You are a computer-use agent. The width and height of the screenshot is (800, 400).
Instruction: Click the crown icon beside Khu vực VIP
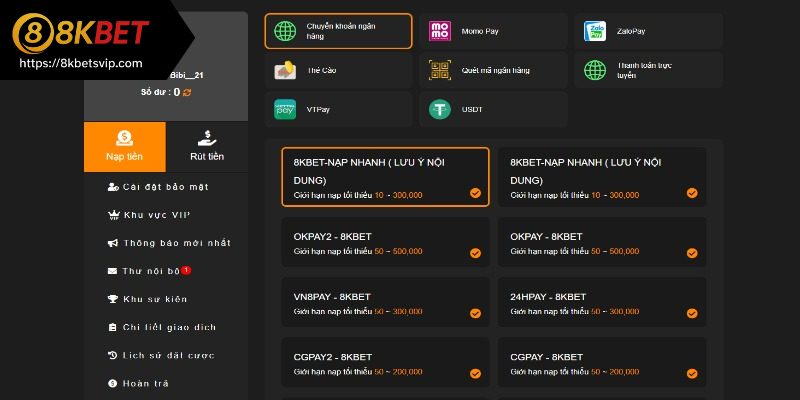click(x=113, y=215)
